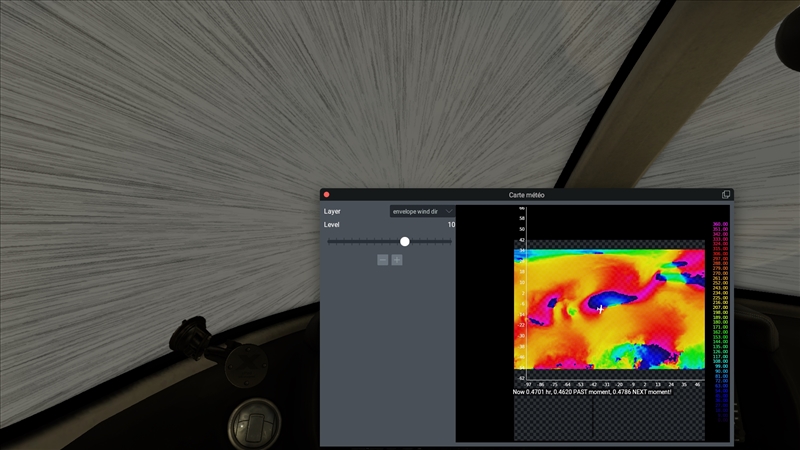The image size is (800, 450).
Task: Close the Carte météo window
Action: point(326,194)
